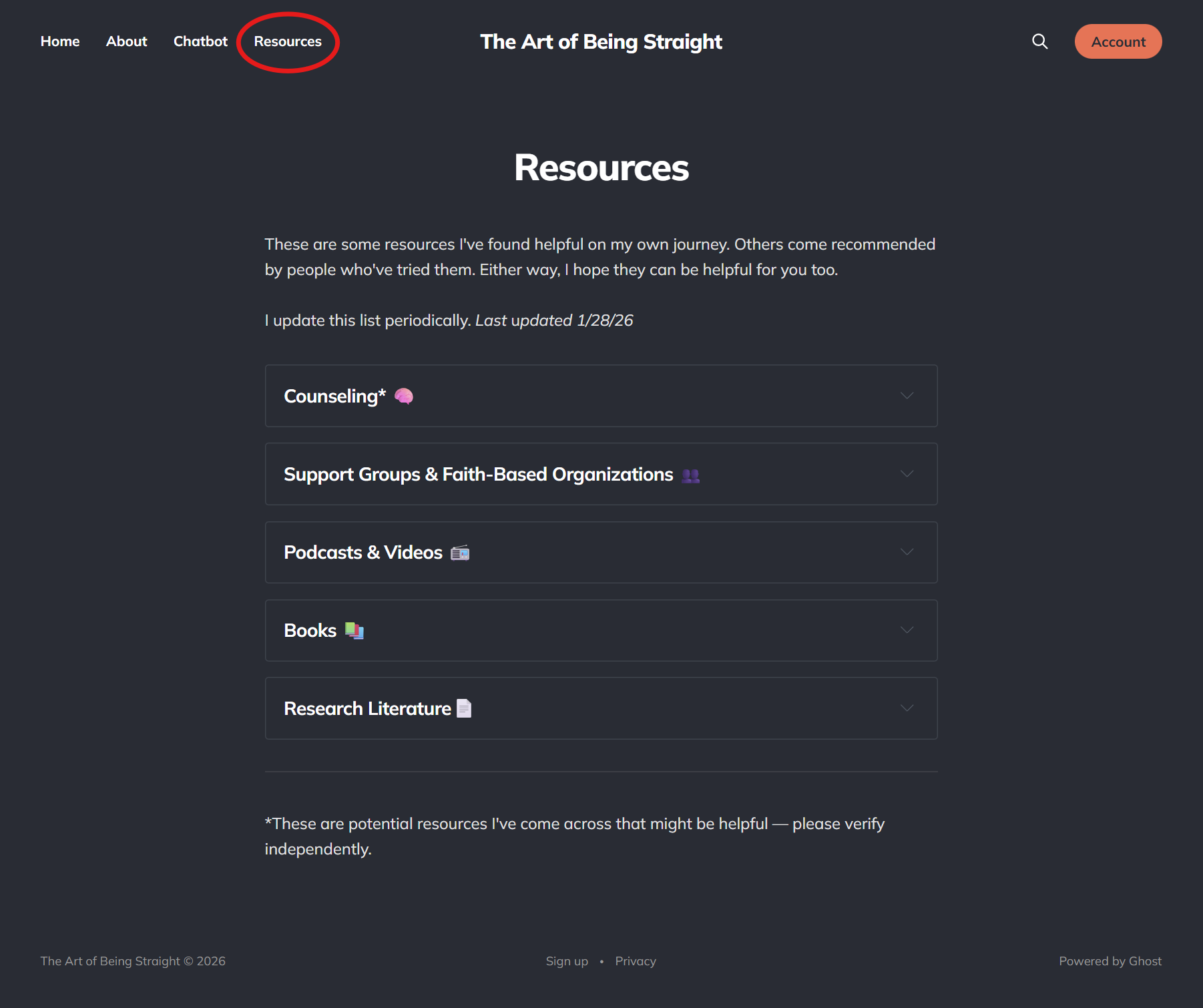Click the search magnifier icon

1039,41
